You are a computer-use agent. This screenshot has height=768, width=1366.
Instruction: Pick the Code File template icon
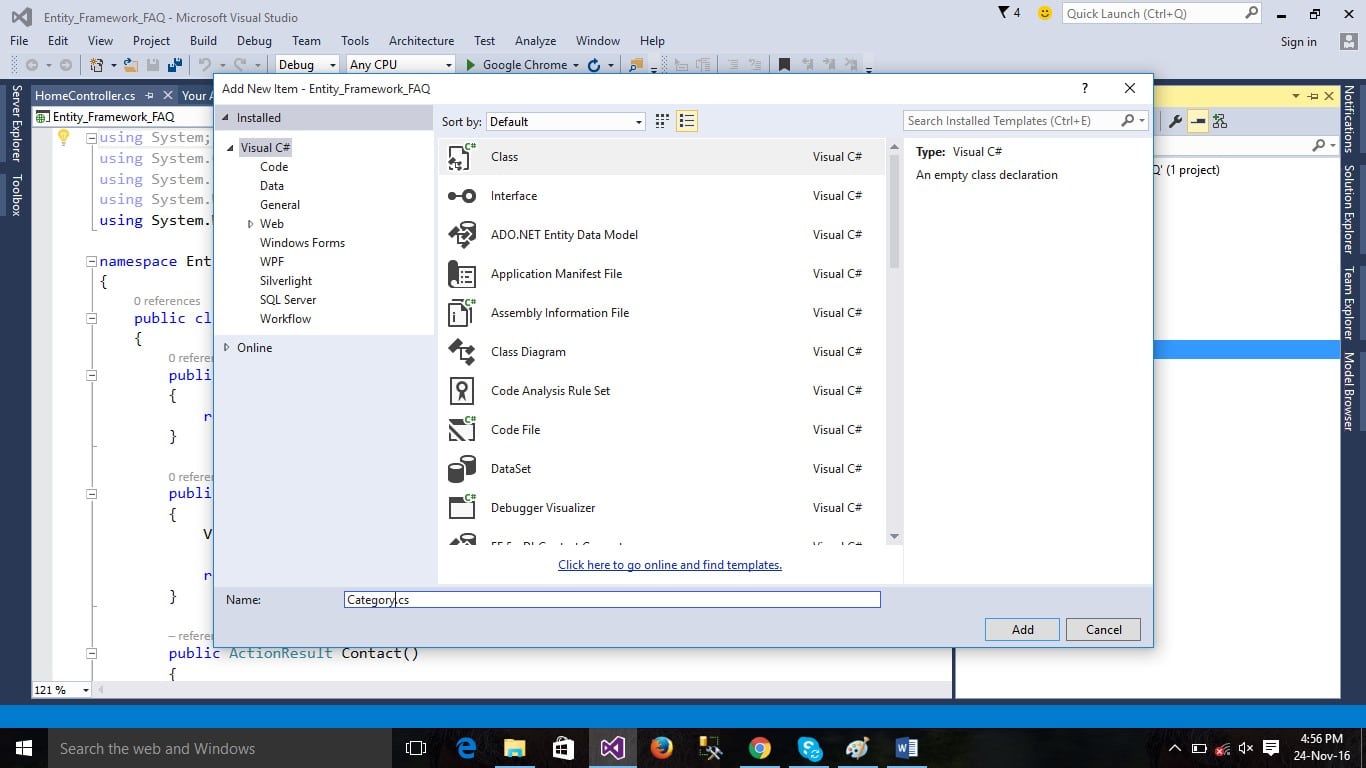462,430
